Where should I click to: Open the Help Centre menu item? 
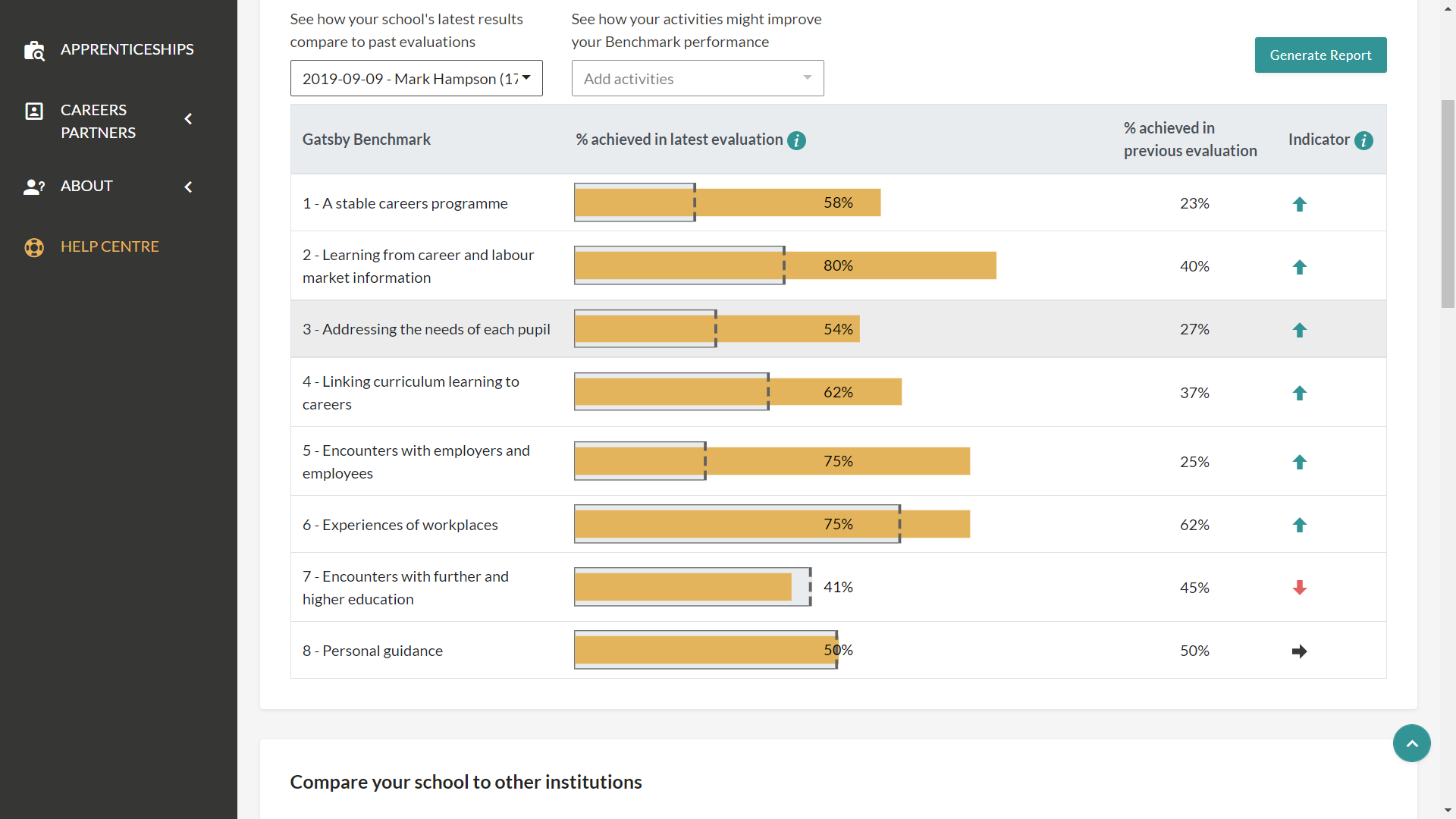coord(109,246)
